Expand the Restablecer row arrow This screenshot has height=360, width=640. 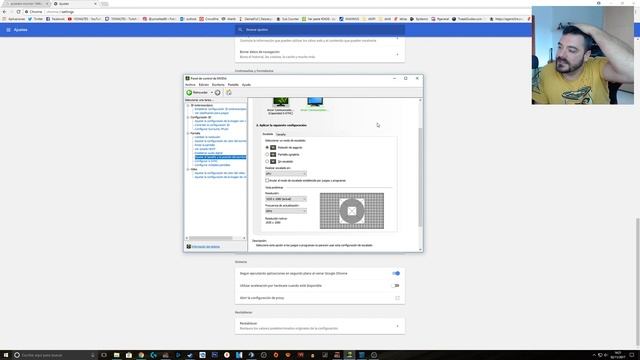pos(397,326)
